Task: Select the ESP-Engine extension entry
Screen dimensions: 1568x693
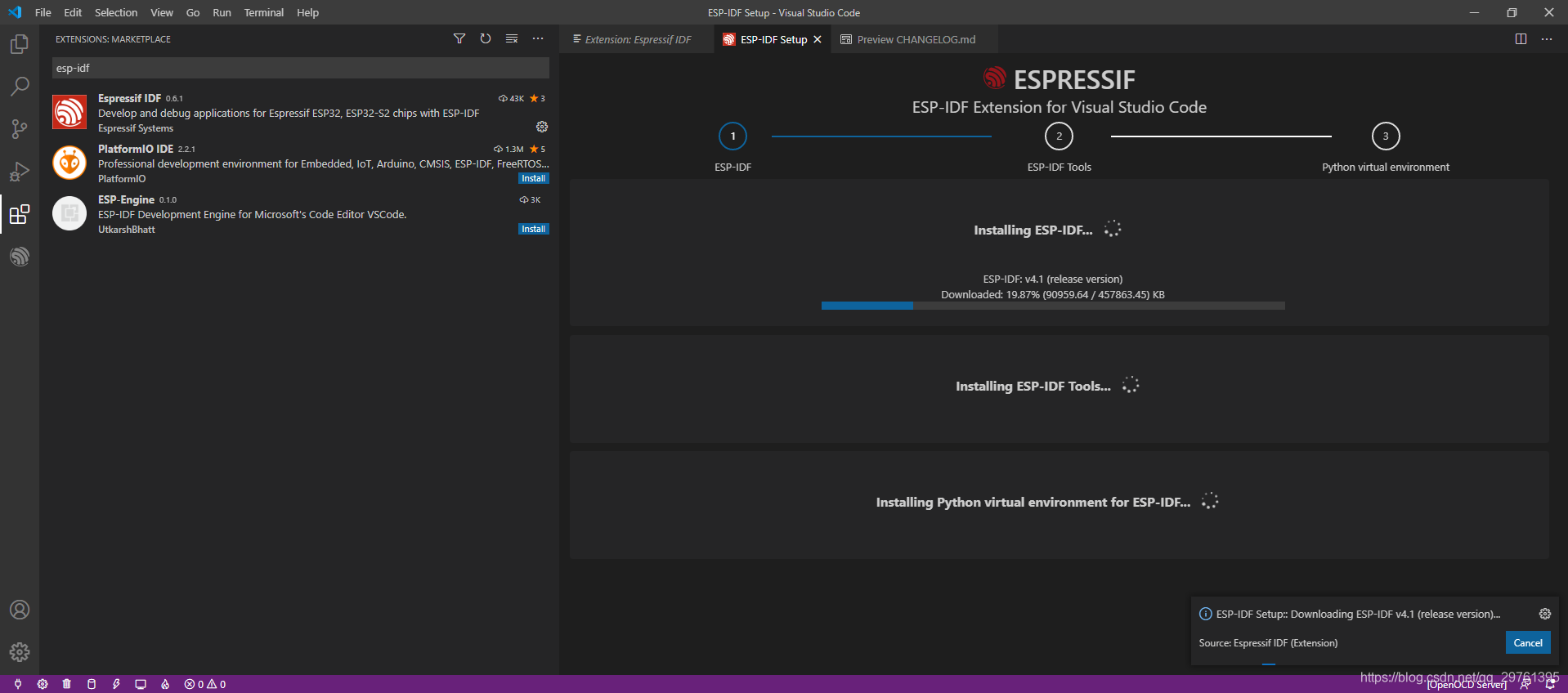Action: pos(299,214)
